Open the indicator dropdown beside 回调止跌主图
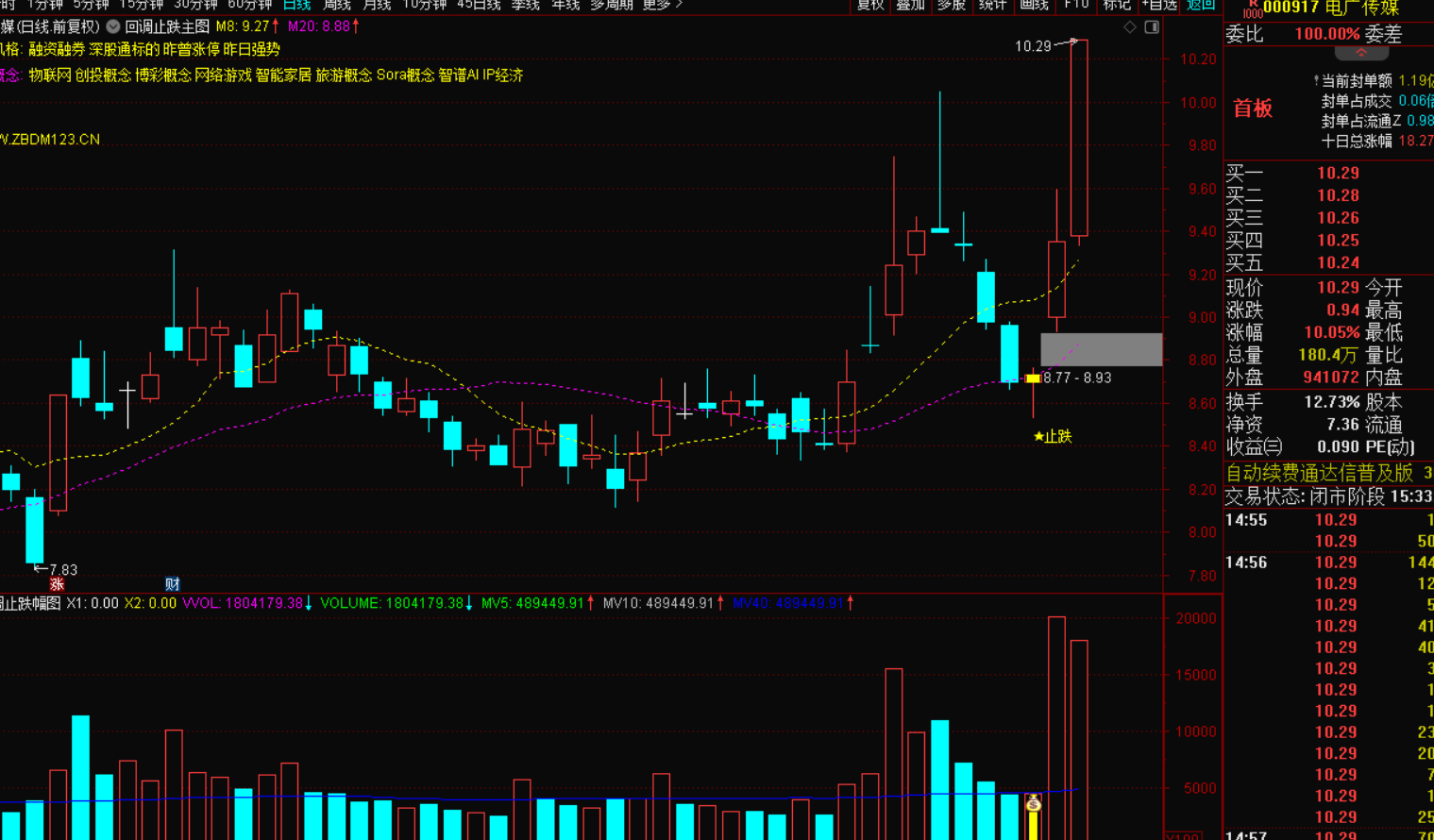 [x=113, y=27]
